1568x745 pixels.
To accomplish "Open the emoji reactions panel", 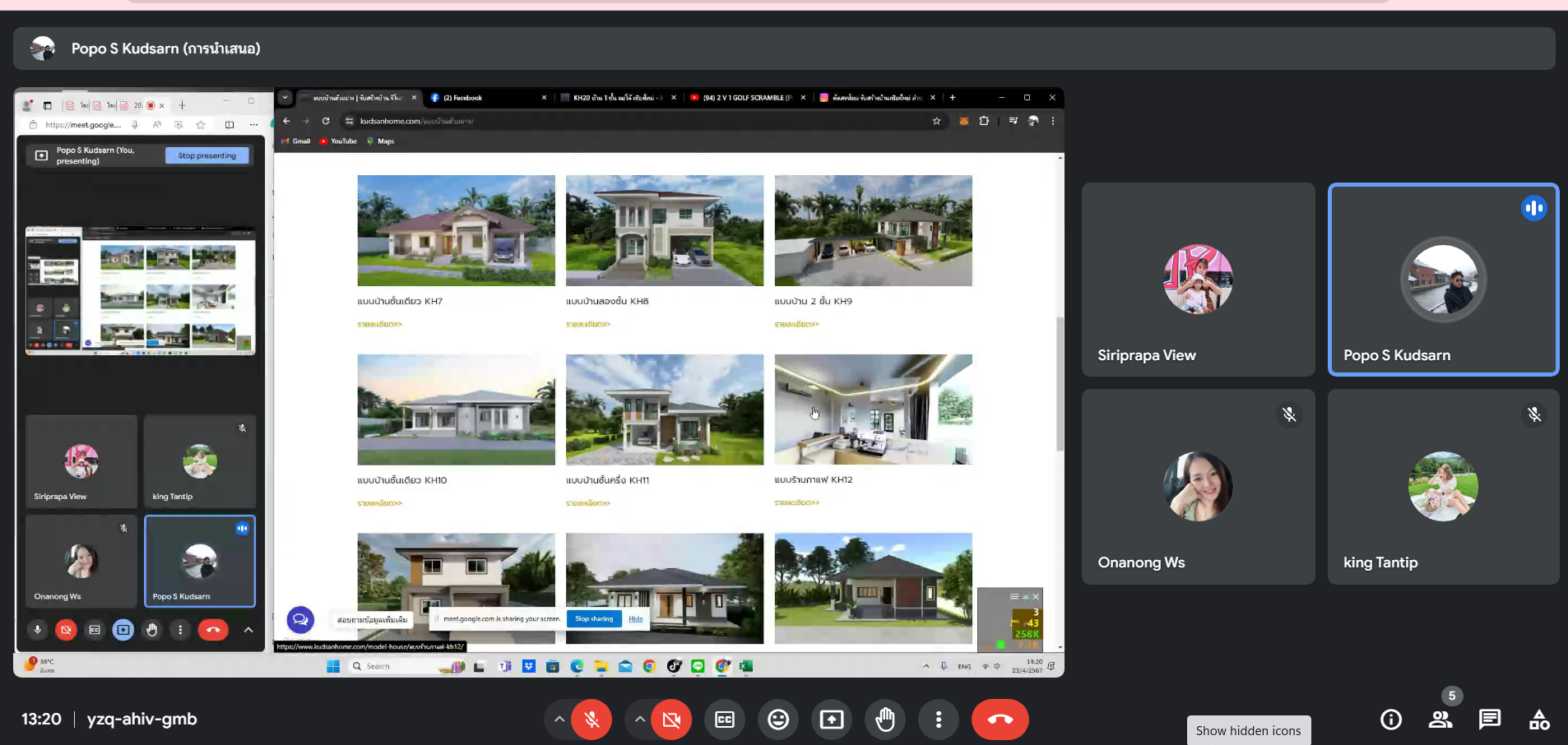I will (x=777, y=720).
